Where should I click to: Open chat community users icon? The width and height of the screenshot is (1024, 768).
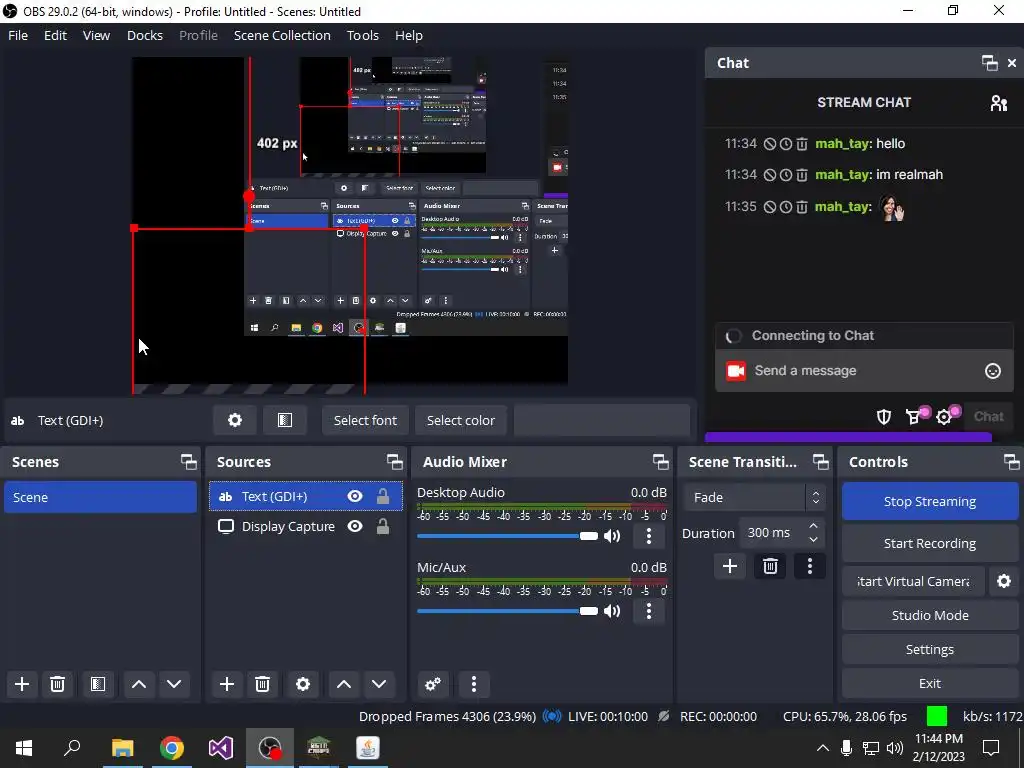click(999, 103)
